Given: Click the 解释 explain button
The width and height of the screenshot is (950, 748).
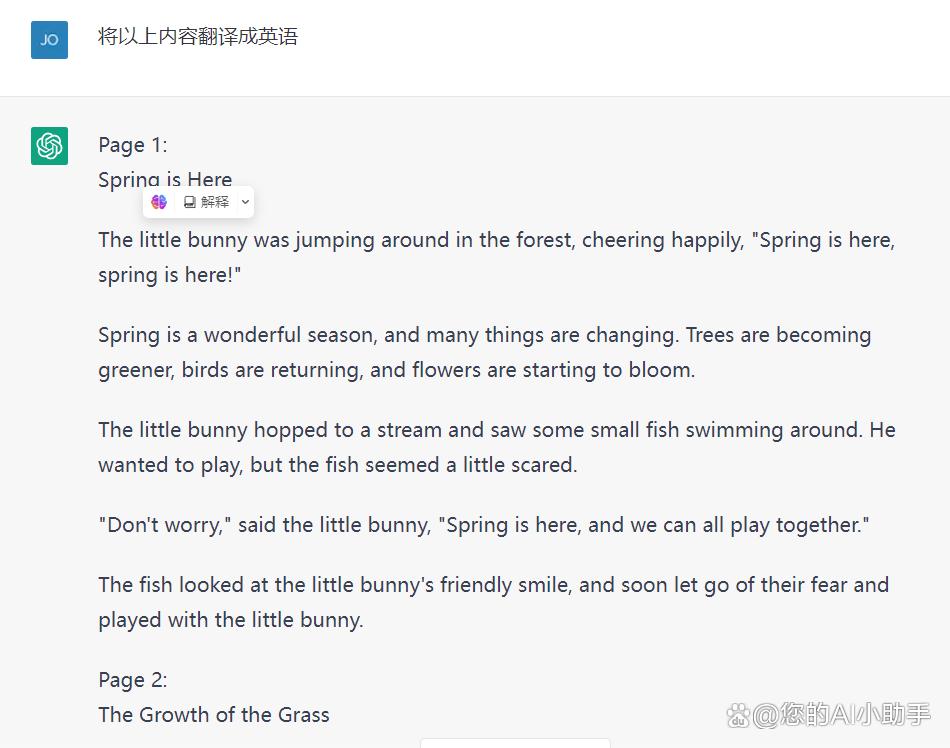Looking at the screenshot, I should 207,202.
